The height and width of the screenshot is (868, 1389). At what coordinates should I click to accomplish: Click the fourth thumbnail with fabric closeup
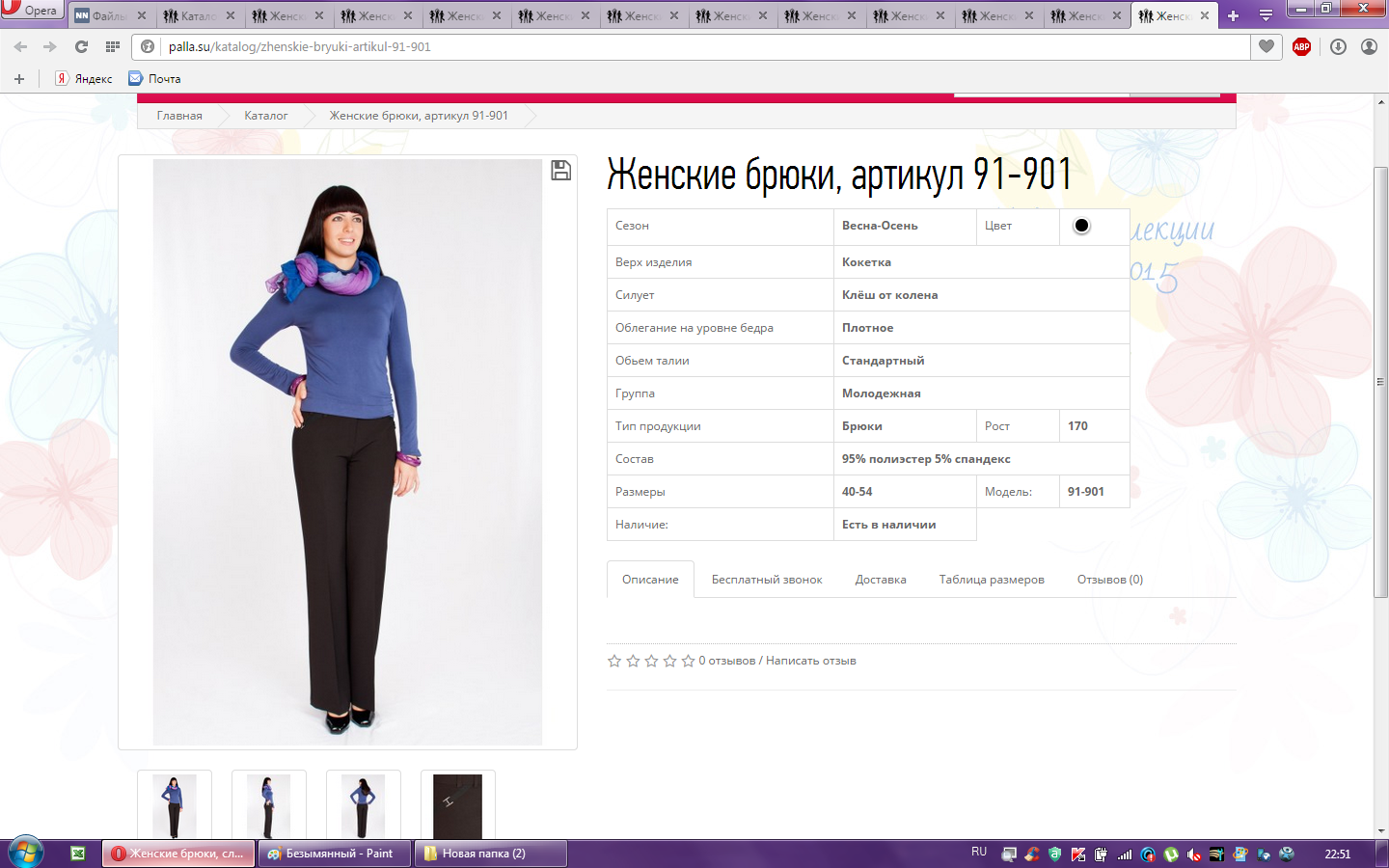tap(457, 805)
